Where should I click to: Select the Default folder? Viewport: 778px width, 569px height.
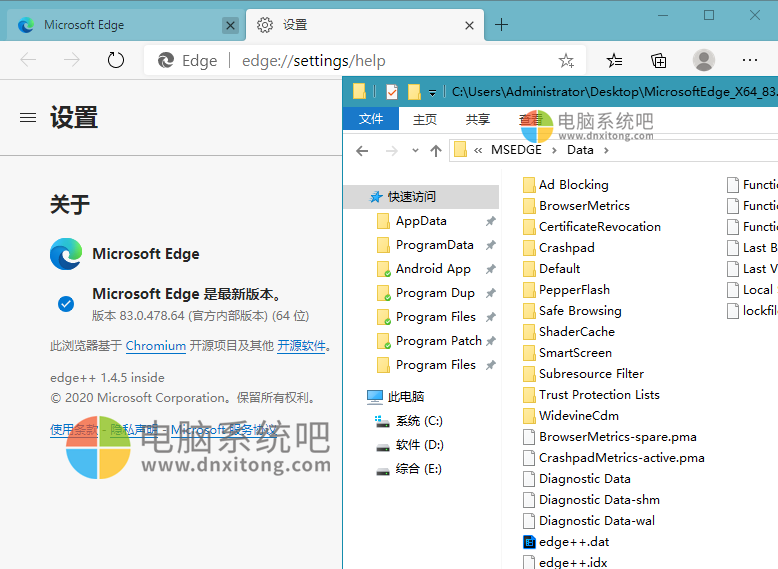click(552, 268)
